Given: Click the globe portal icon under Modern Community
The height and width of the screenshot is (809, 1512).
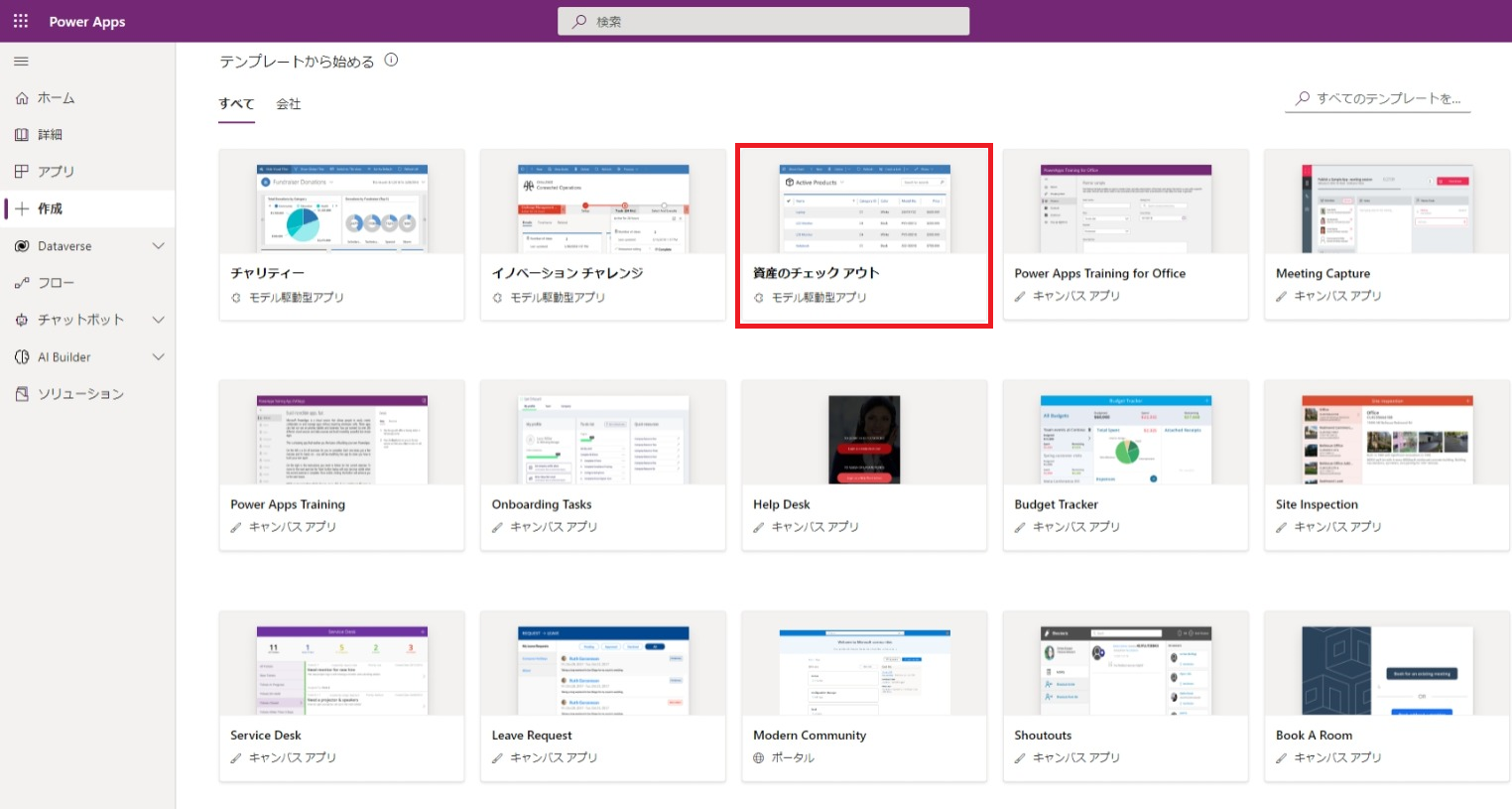Looking at the screenshot, I should tap(759, 758).
